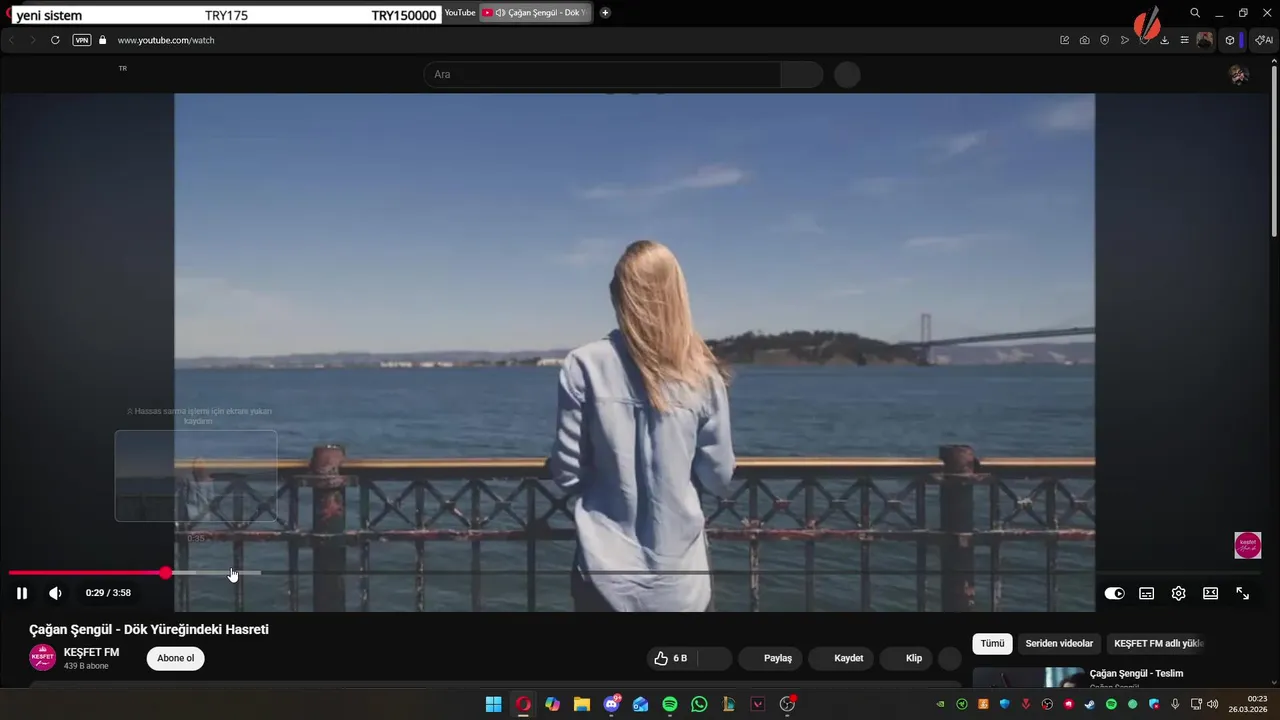Click the 0:29 / 3:58 time display
1280x720 pixels.
point(108,593)
